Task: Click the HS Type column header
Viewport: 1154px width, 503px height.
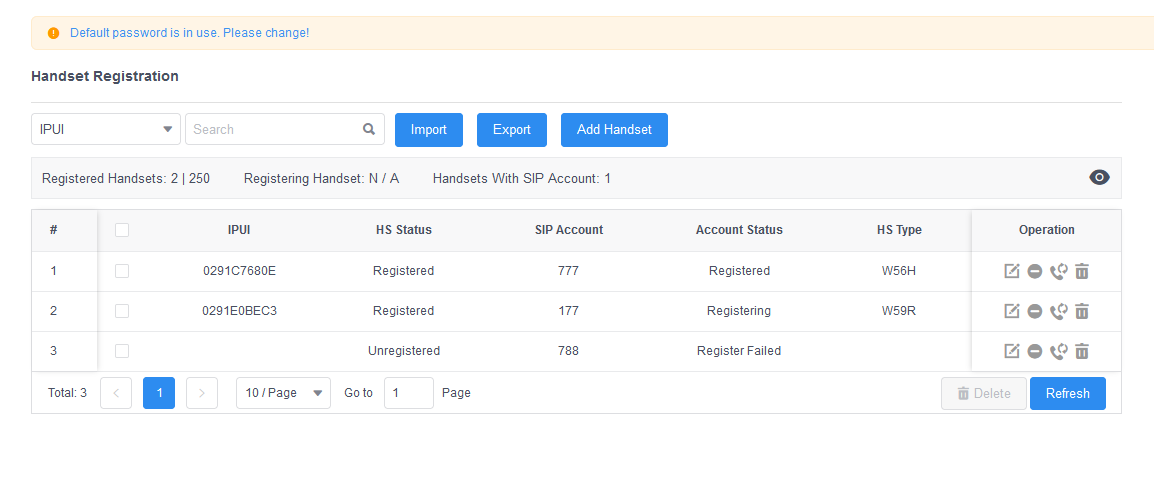Action: [x=899, y=230]
